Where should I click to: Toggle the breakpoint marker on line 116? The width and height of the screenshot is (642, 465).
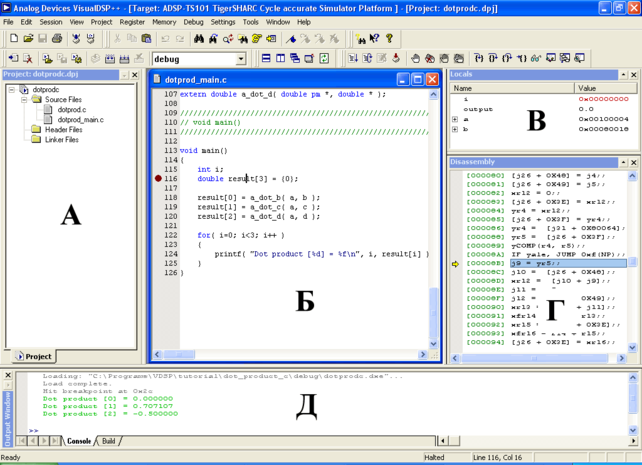[159, 179]
